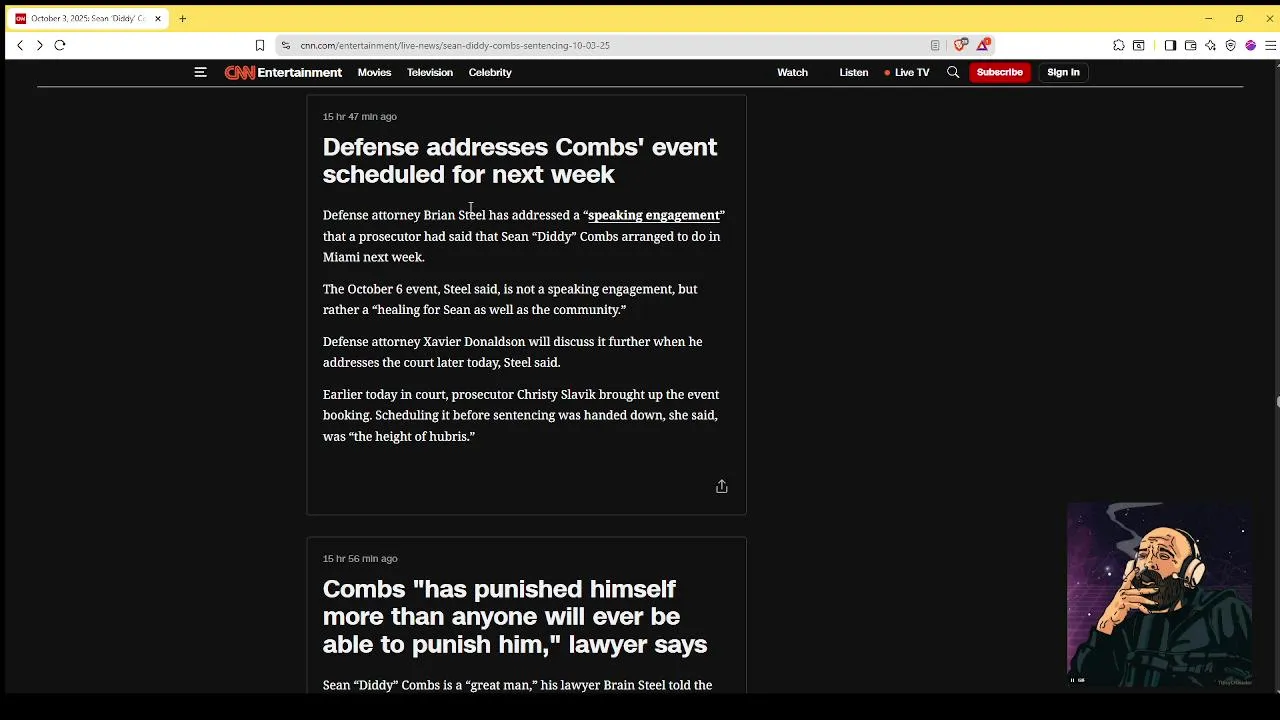Viewport: 1280px width, 720px height.
Task: Go to CNN home via logo
Action: (239, 72)
